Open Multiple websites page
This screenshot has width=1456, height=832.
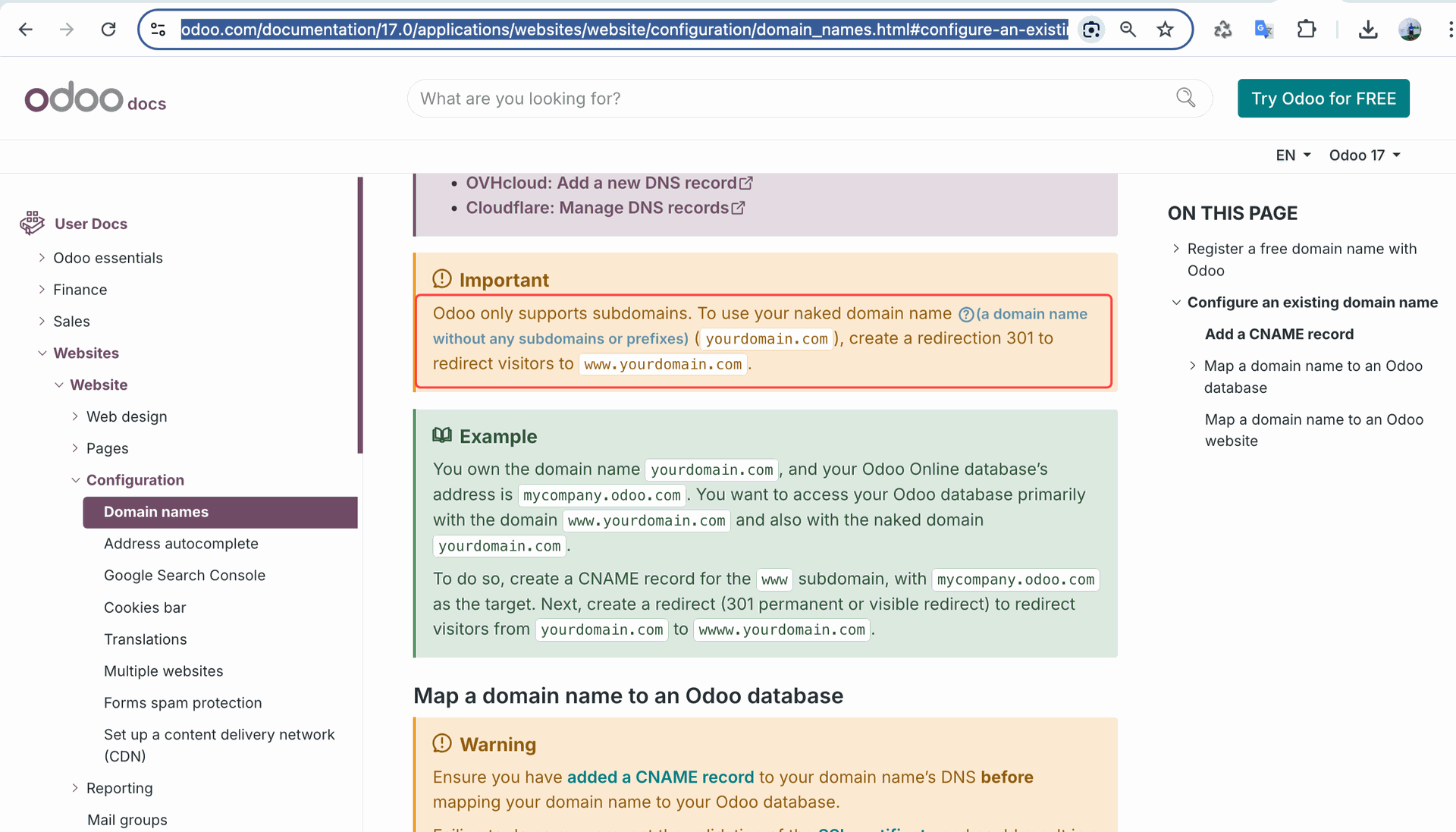164,671
